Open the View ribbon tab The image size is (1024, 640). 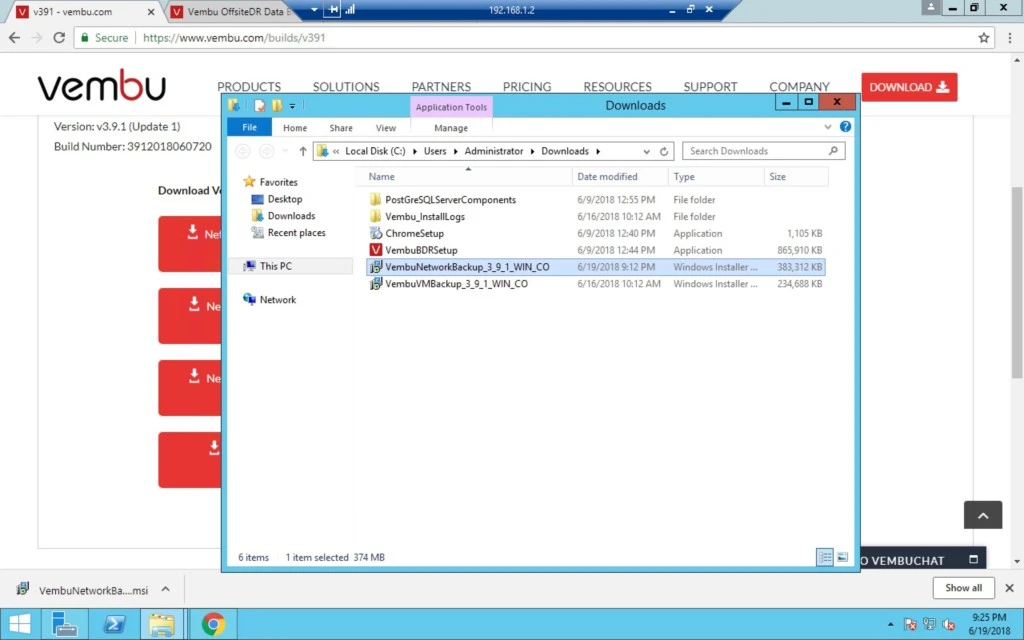(385, 128)
